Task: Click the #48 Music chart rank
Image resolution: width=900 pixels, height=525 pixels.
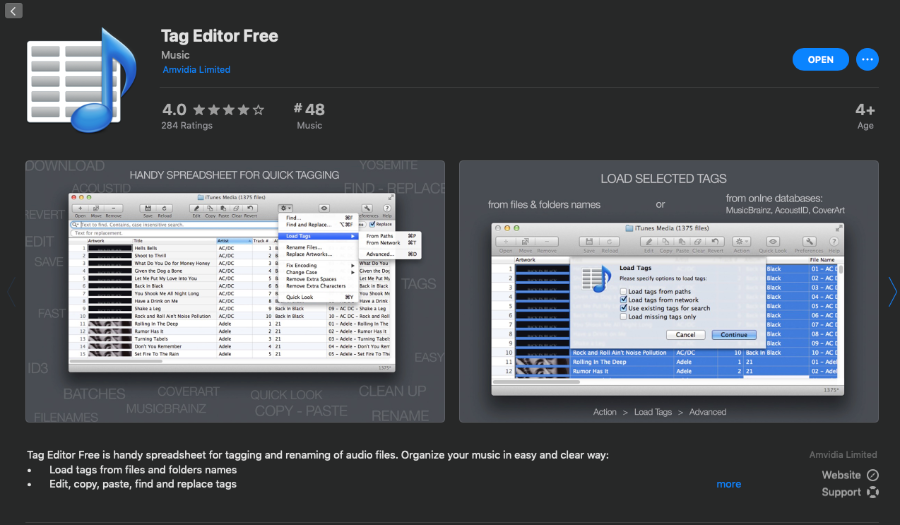Action: point(309,115)
